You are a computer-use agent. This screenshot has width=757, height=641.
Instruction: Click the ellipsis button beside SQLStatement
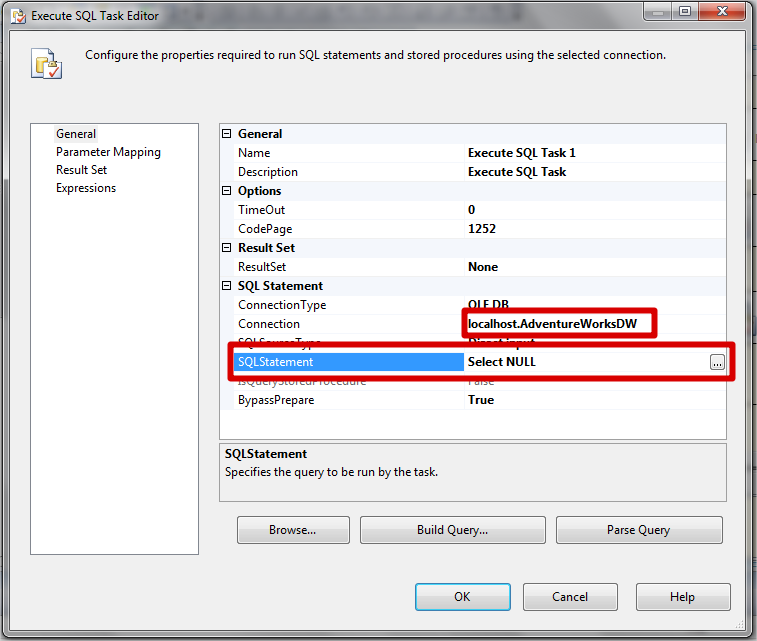pos(717,363)
